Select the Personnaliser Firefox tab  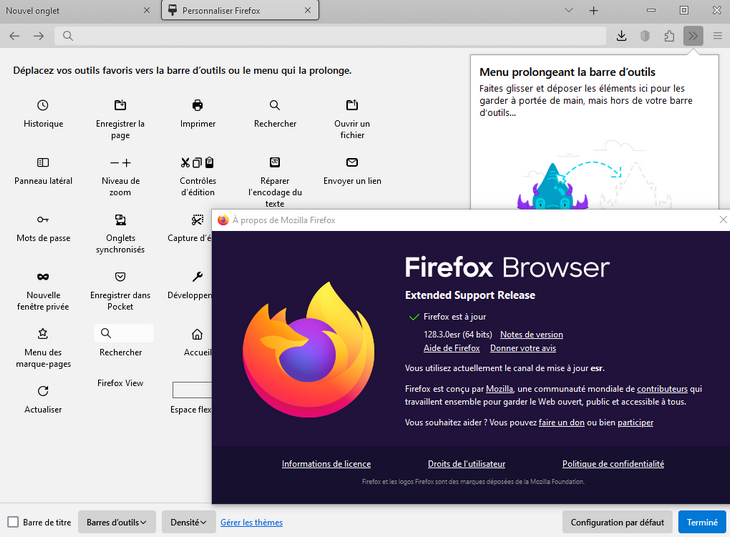click(x=240, y=10)
